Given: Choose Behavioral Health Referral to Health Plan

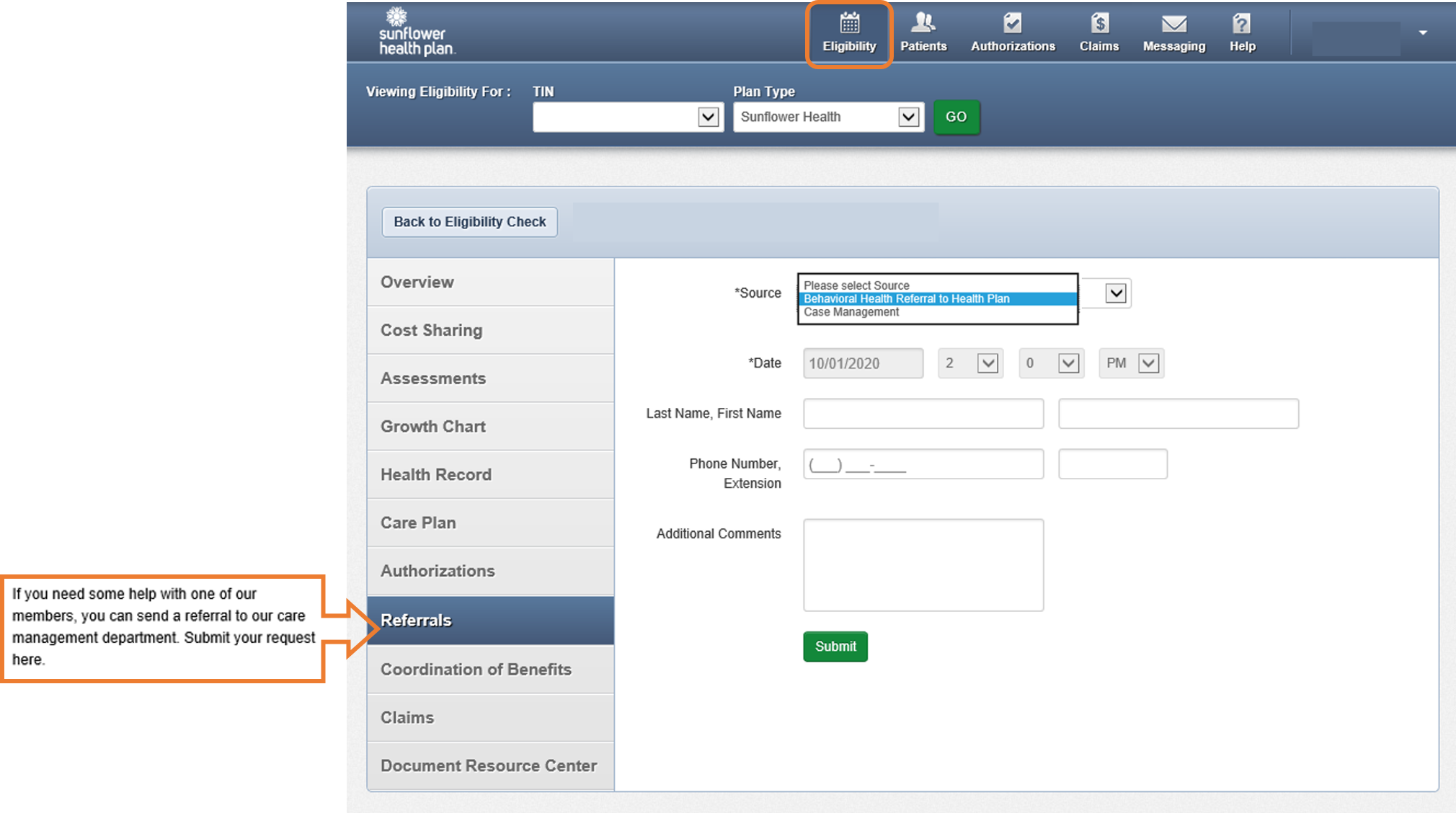Looking at the screenshot, I should 906,298.
